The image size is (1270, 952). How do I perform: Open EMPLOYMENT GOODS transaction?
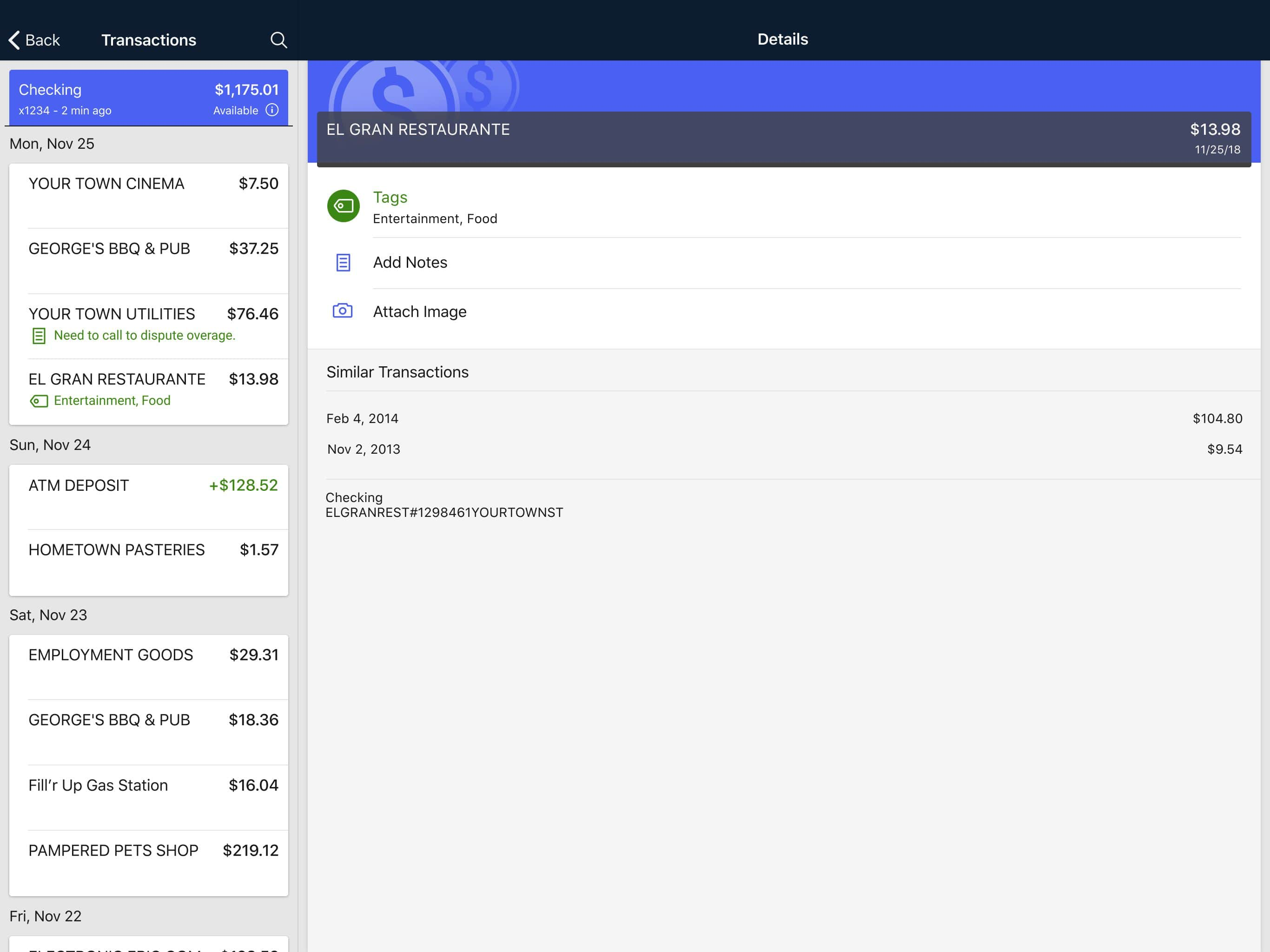(x=149, y=667)
